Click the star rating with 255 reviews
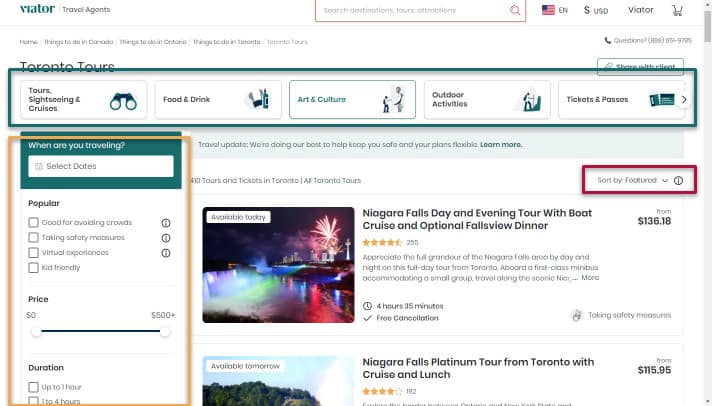 (382, 243)
